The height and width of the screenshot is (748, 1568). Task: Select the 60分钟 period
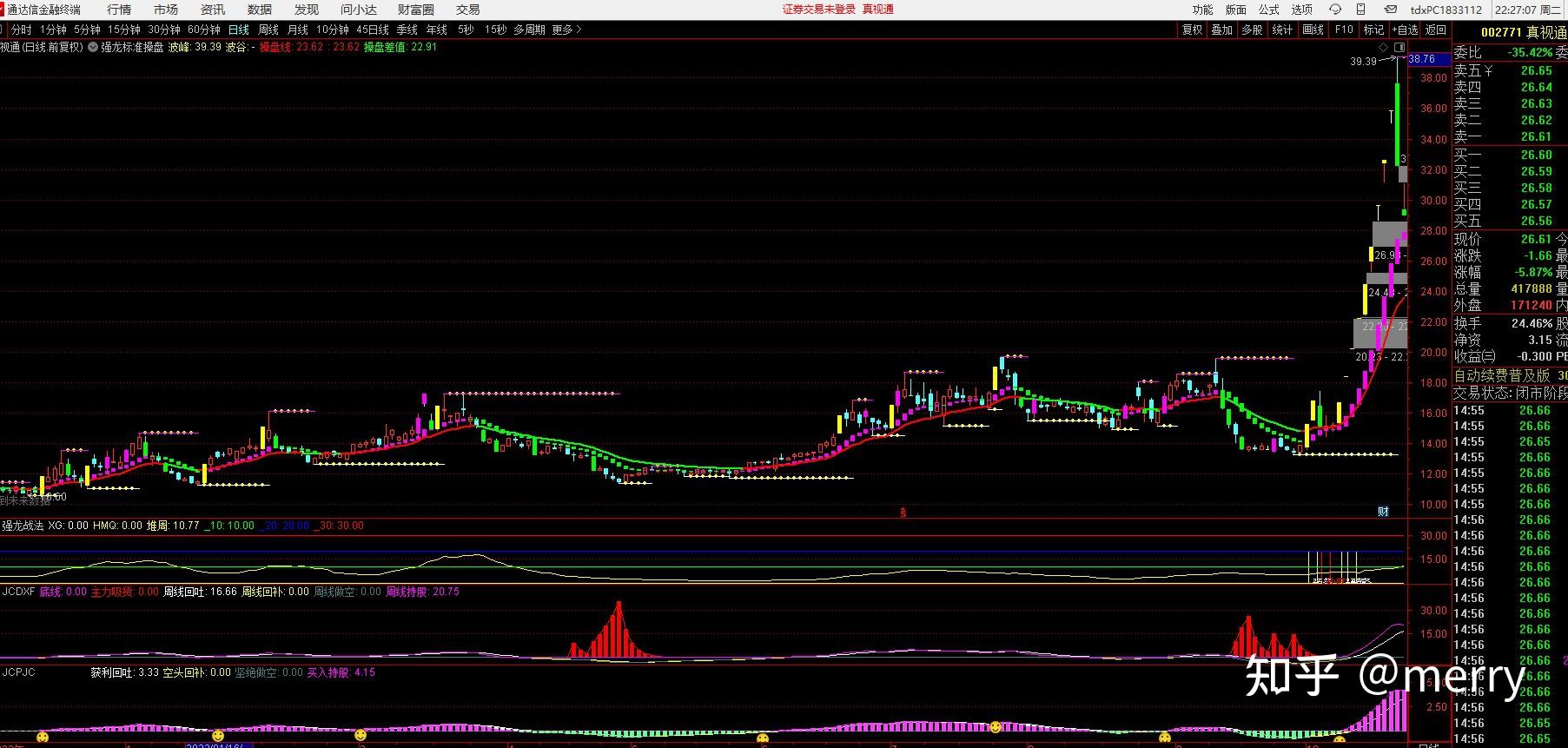point(204,30)
